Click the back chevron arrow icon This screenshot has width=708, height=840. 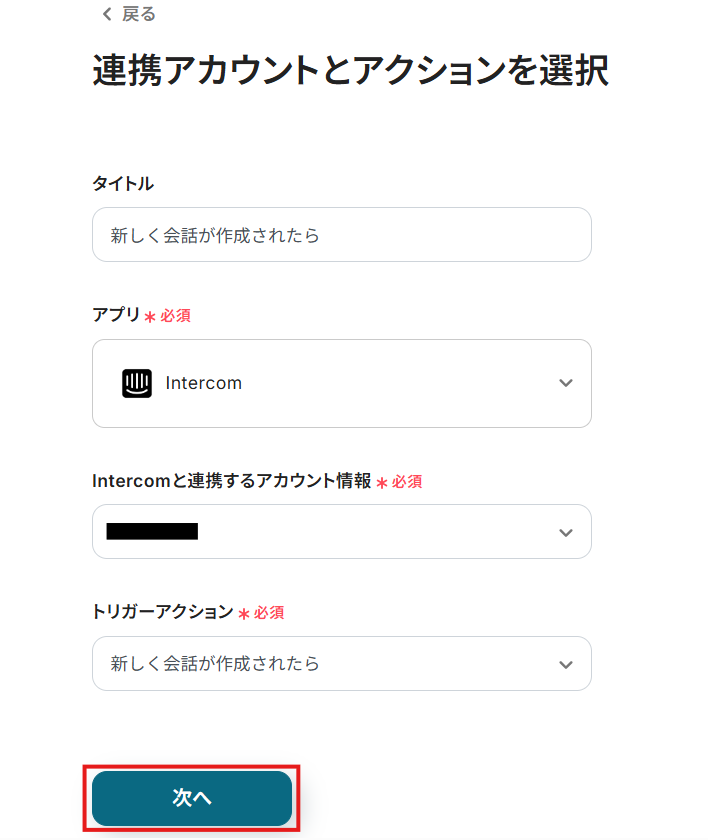(x=107, y=14)
